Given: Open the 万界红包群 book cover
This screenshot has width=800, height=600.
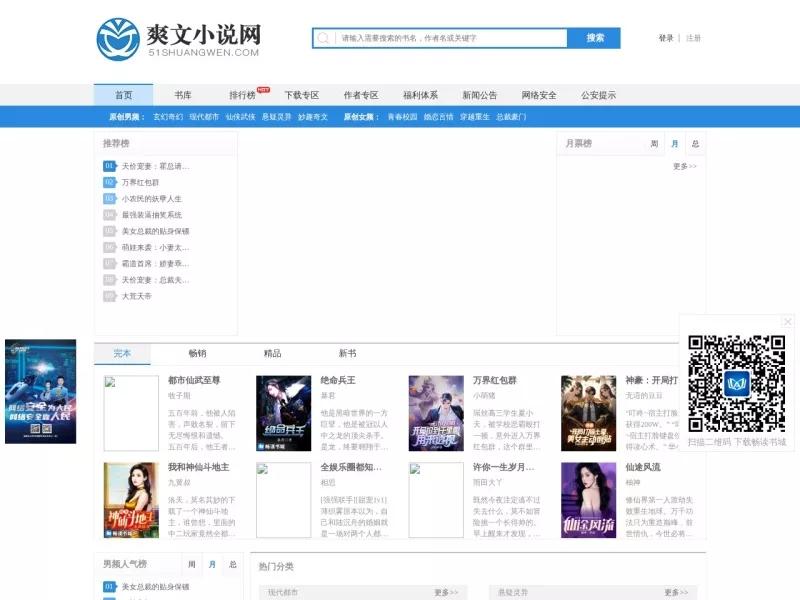Looking at the screenshot, I should point(436,413).
